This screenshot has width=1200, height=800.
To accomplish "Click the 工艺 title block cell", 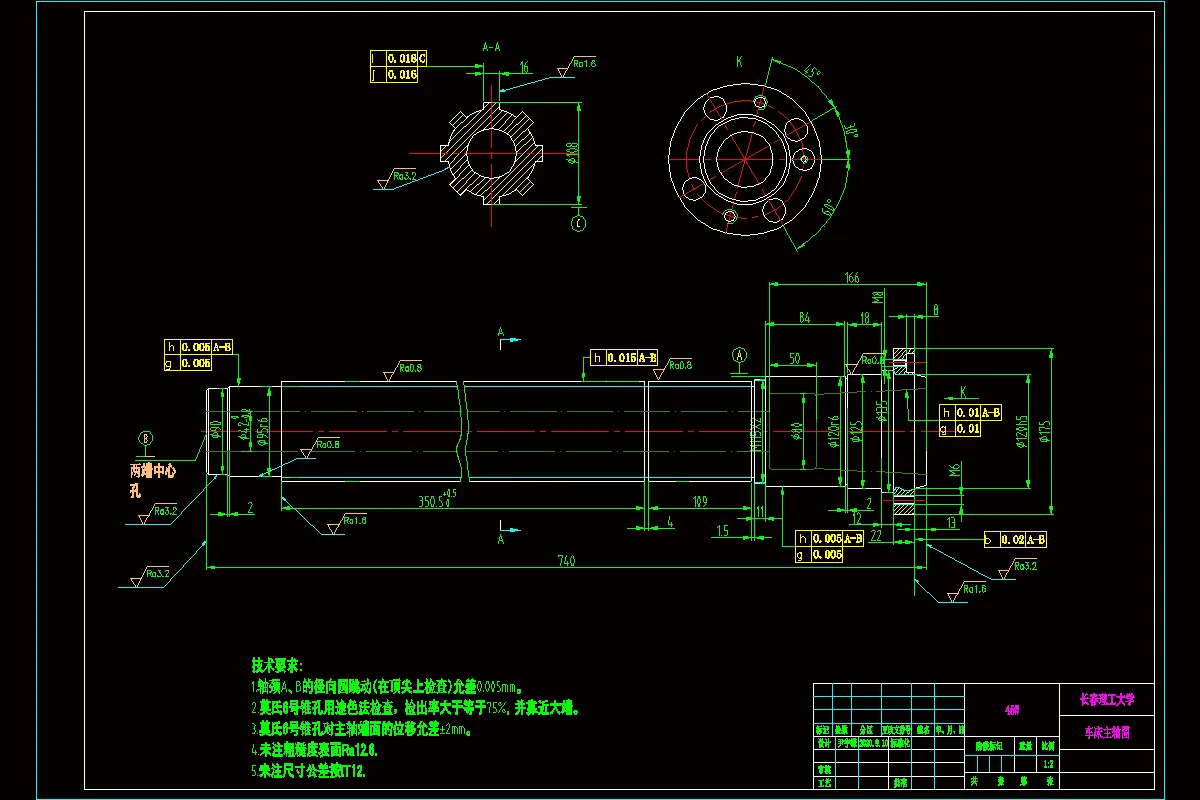I will [x=824, y=784].
